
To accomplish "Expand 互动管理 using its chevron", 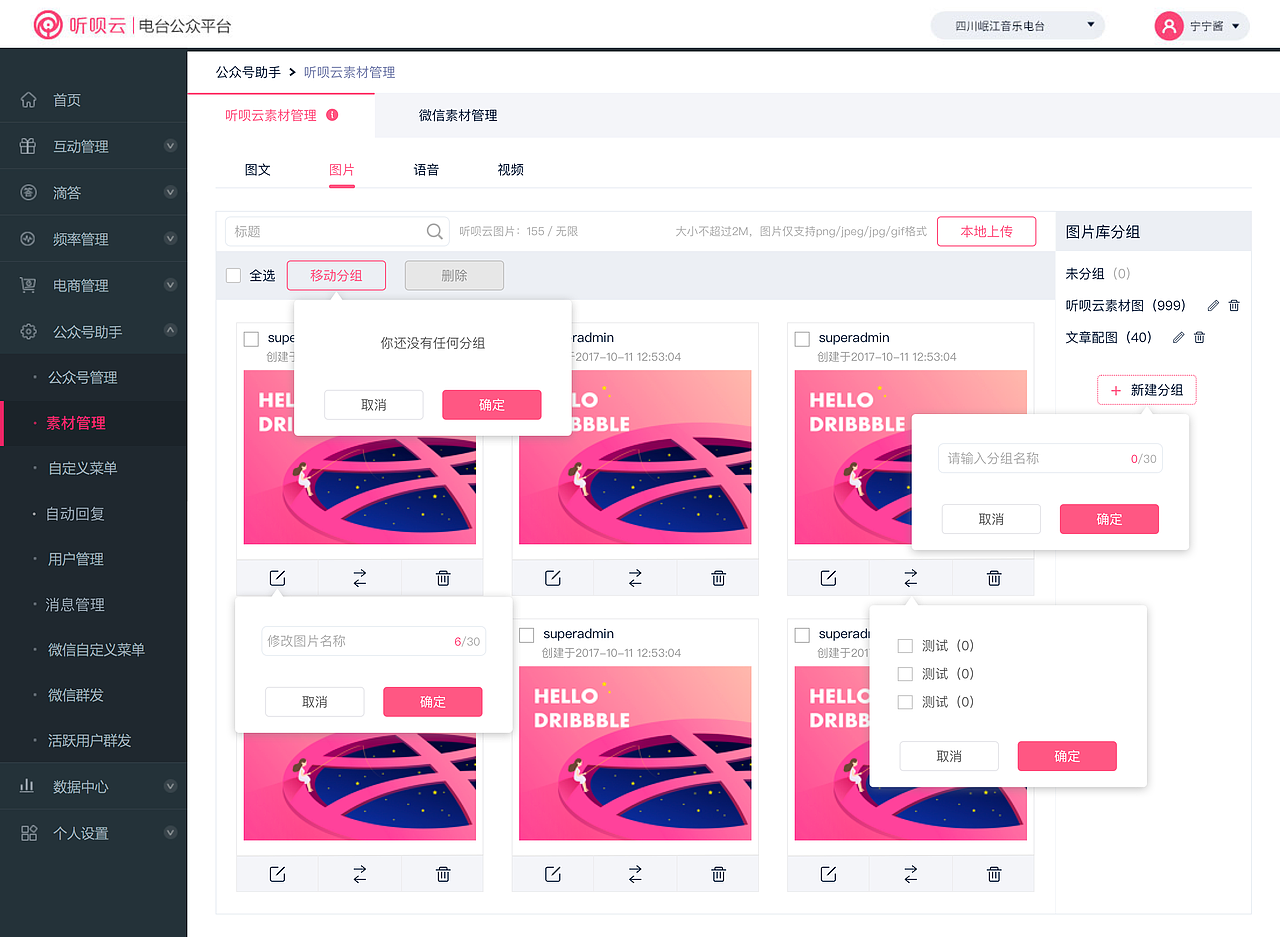I will (170, 146).
